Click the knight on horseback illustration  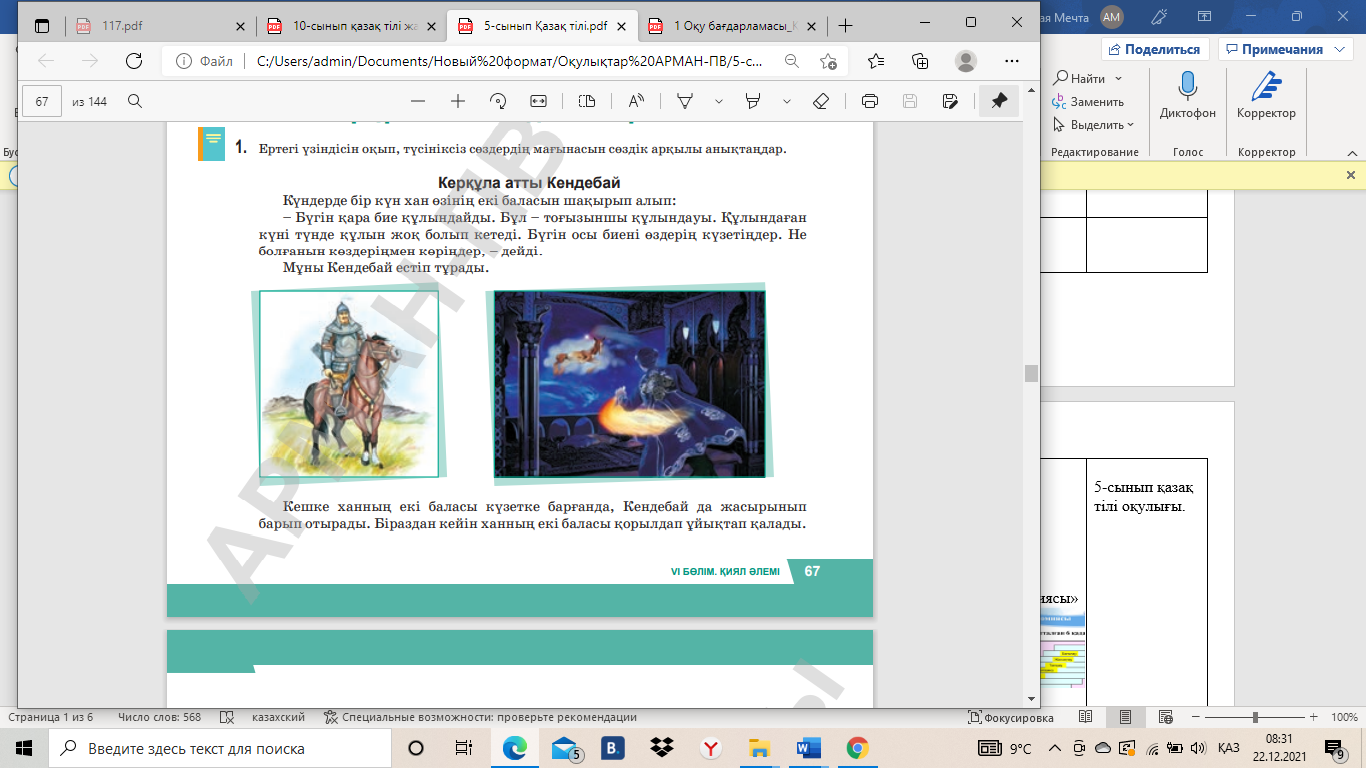[349, 383]
